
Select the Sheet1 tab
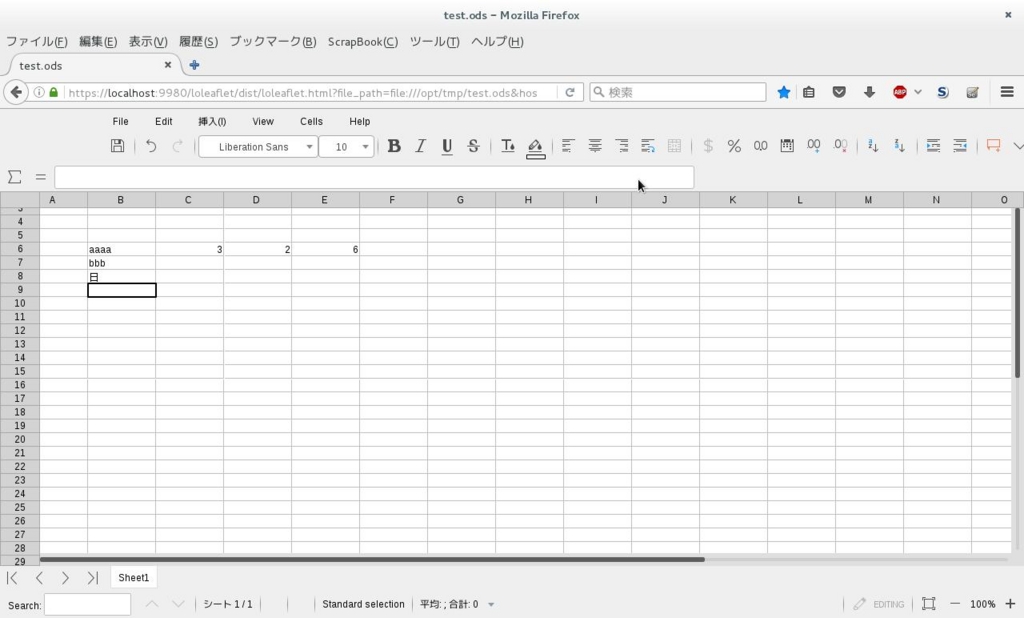click(133, 577)
